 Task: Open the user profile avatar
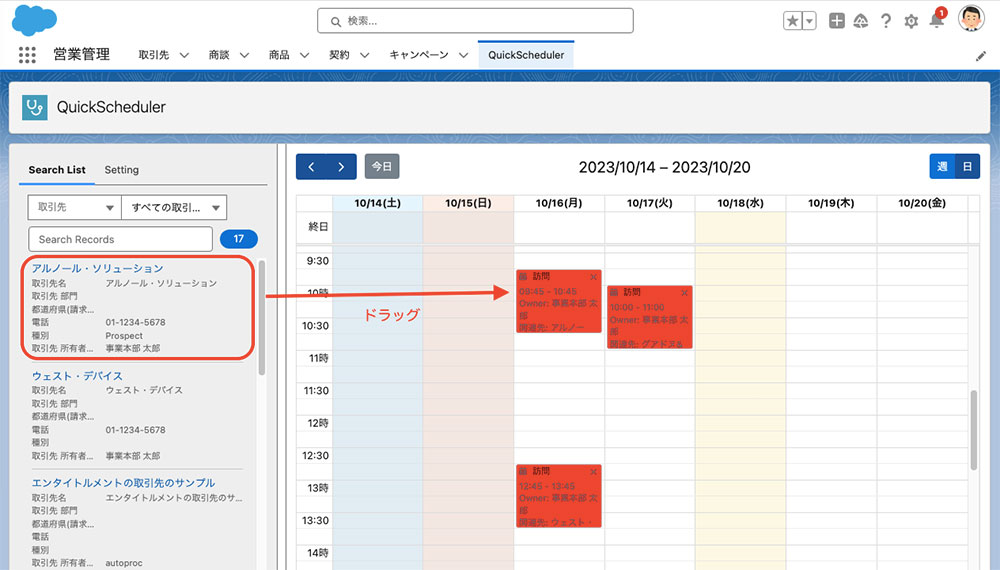pos(971,18)
